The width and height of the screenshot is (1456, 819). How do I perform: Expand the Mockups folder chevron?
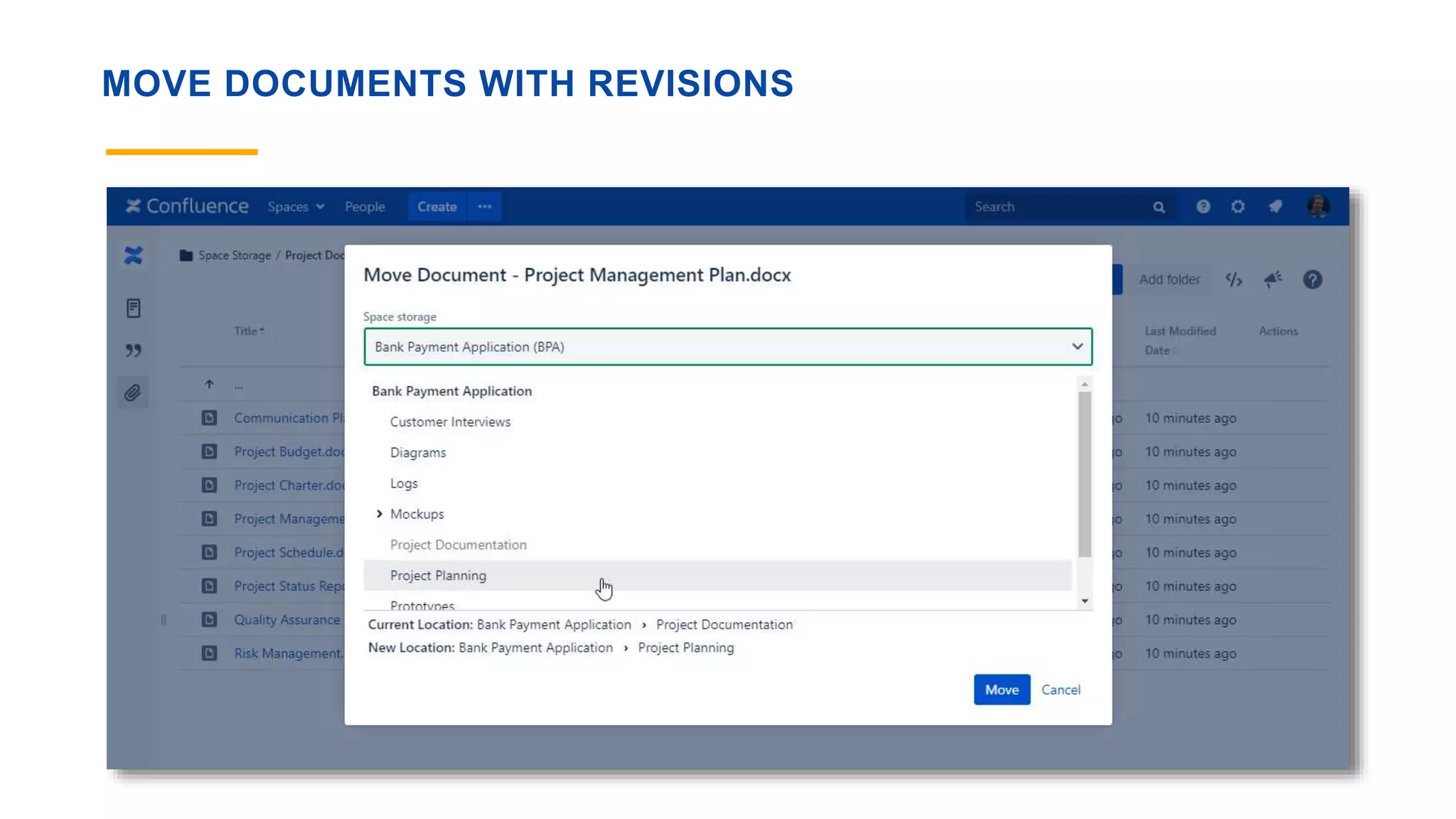click(x=379, y=513)
